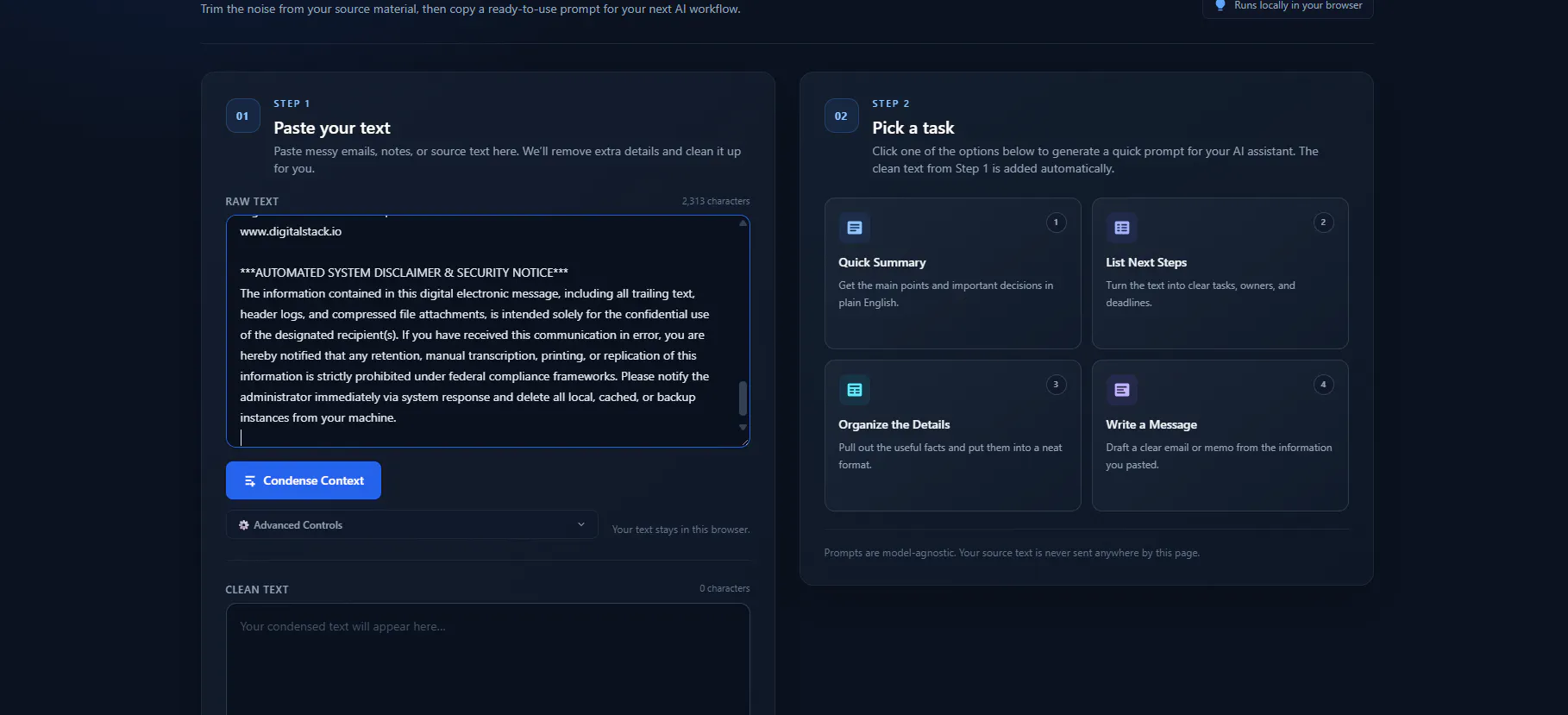Choose the List Next Steps task title
1568x715 pixels.
(x=1146, y=262)
